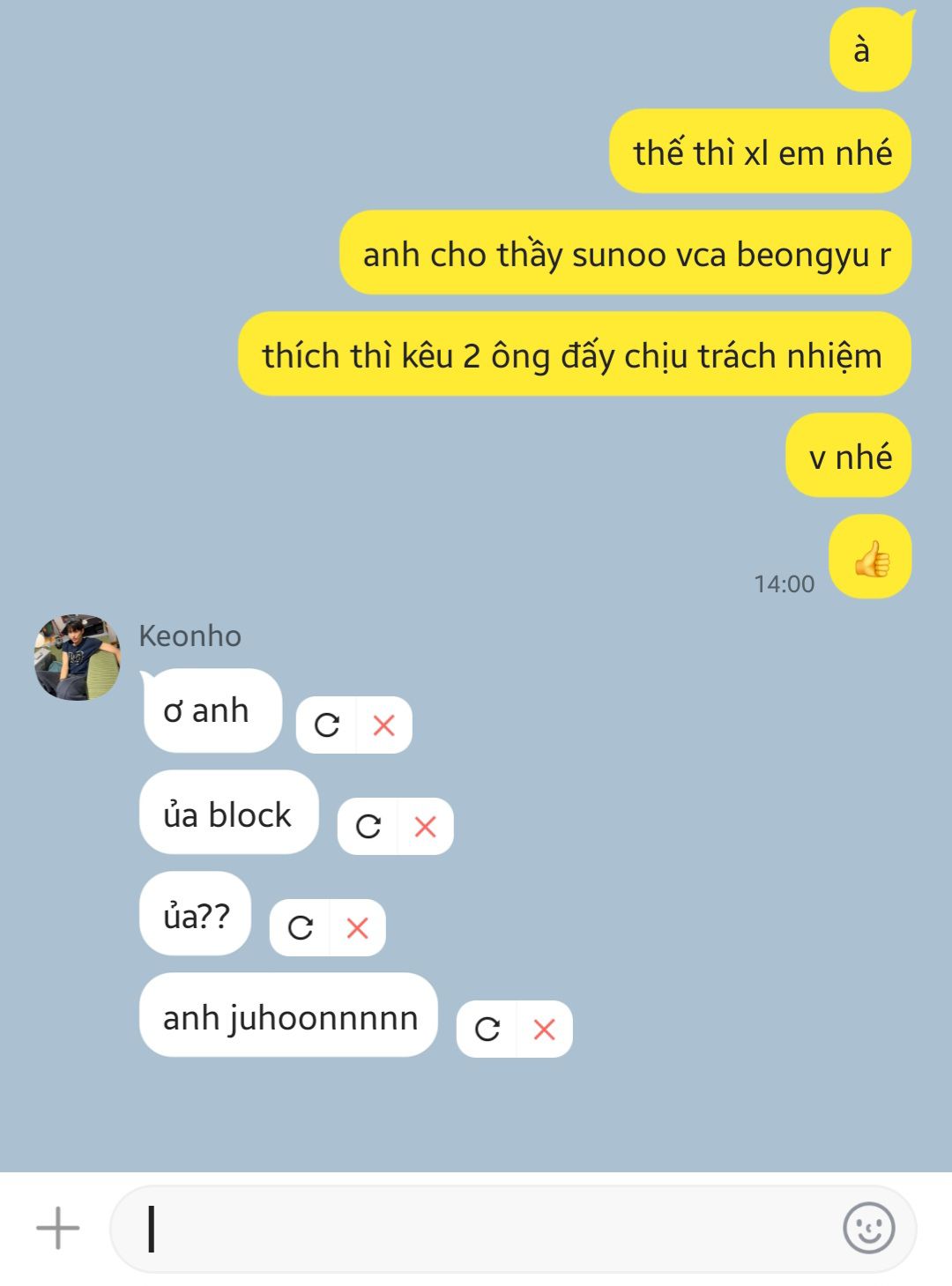The width and height of the screenshot is (952, 1286).
Task: Retry sending the 'ủa block' message
Action: 368,827
